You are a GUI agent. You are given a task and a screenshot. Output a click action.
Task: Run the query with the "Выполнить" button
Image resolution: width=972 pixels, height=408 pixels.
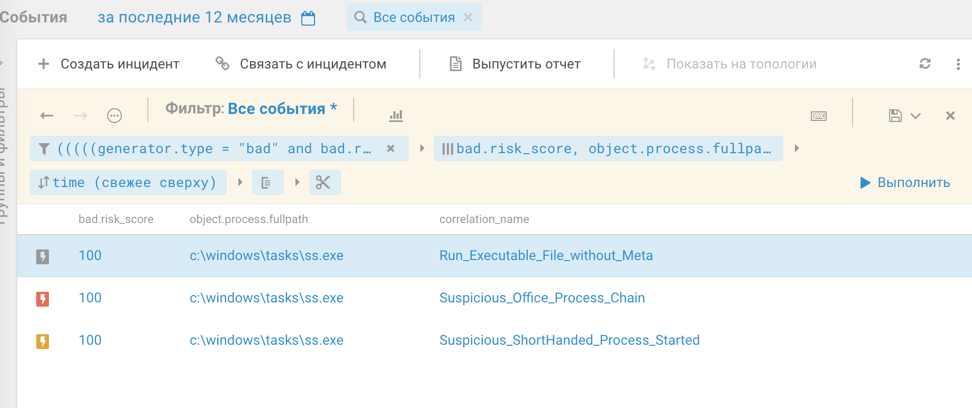tap(904, 183)
